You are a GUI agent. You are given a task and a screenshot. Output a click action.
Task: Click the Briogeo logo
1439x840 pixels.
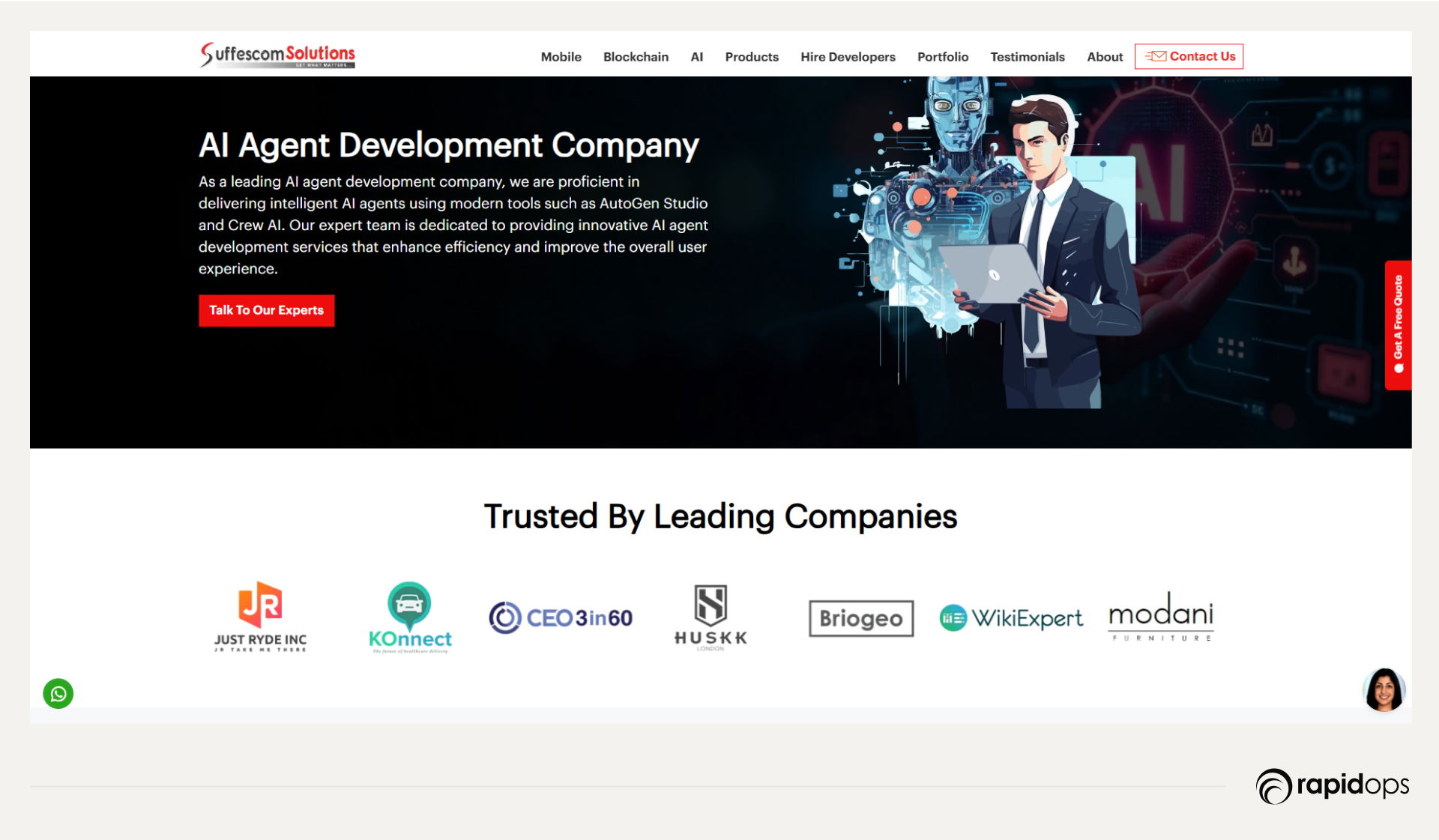[861, 618]
